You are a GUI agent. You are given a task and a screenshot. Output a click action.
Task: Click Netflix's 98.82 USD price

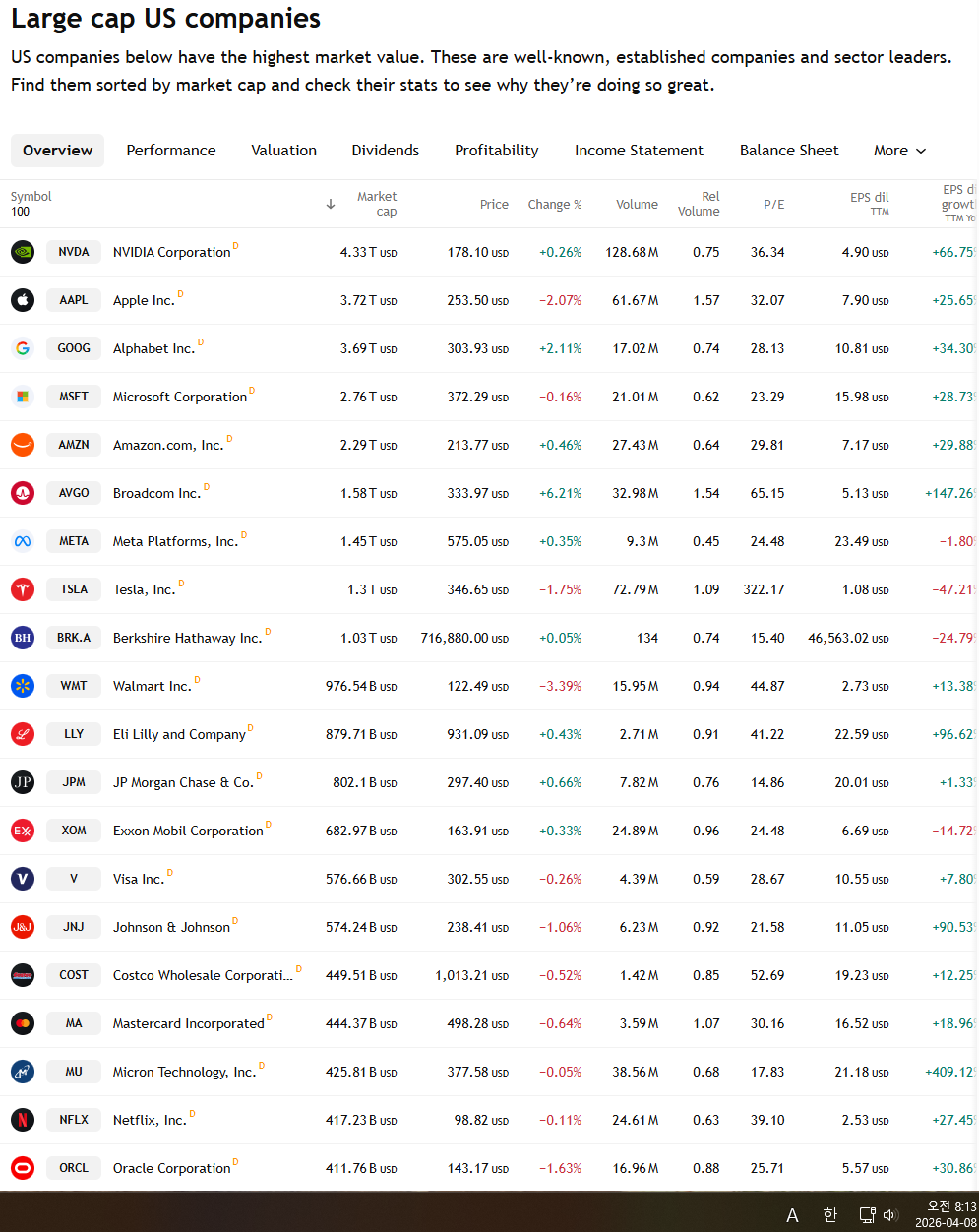[481, 1120]
